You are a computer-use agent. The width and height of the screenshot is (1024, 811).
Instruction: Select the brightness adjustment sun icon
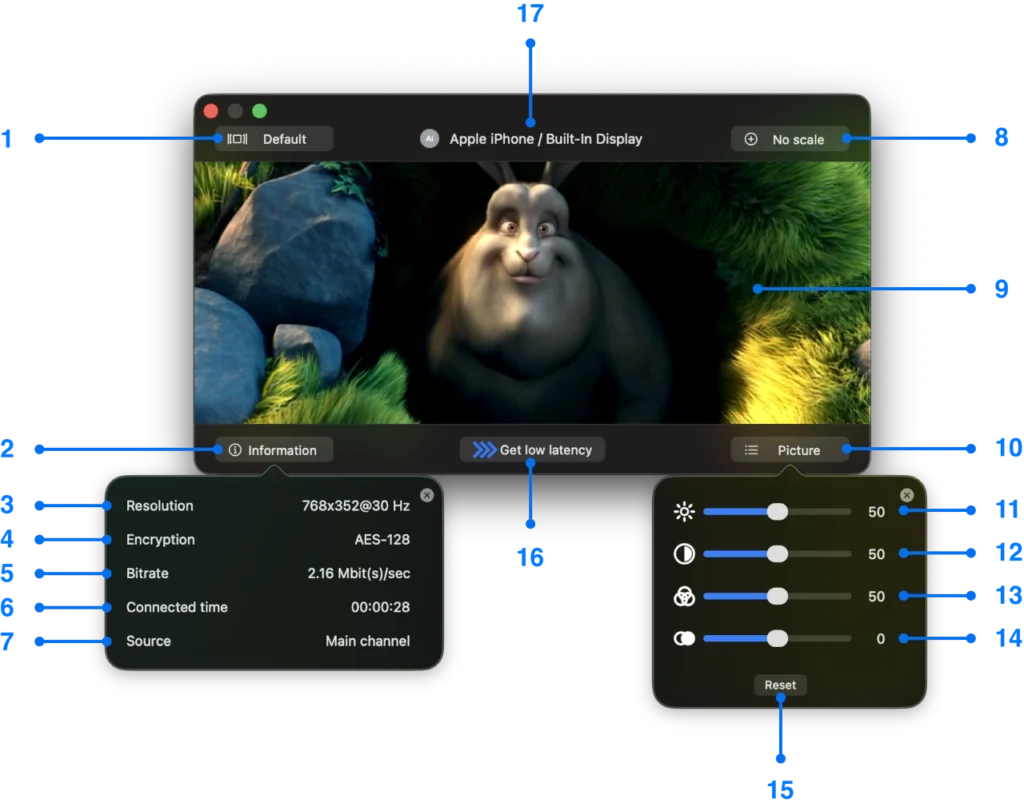tap(684, 511)
